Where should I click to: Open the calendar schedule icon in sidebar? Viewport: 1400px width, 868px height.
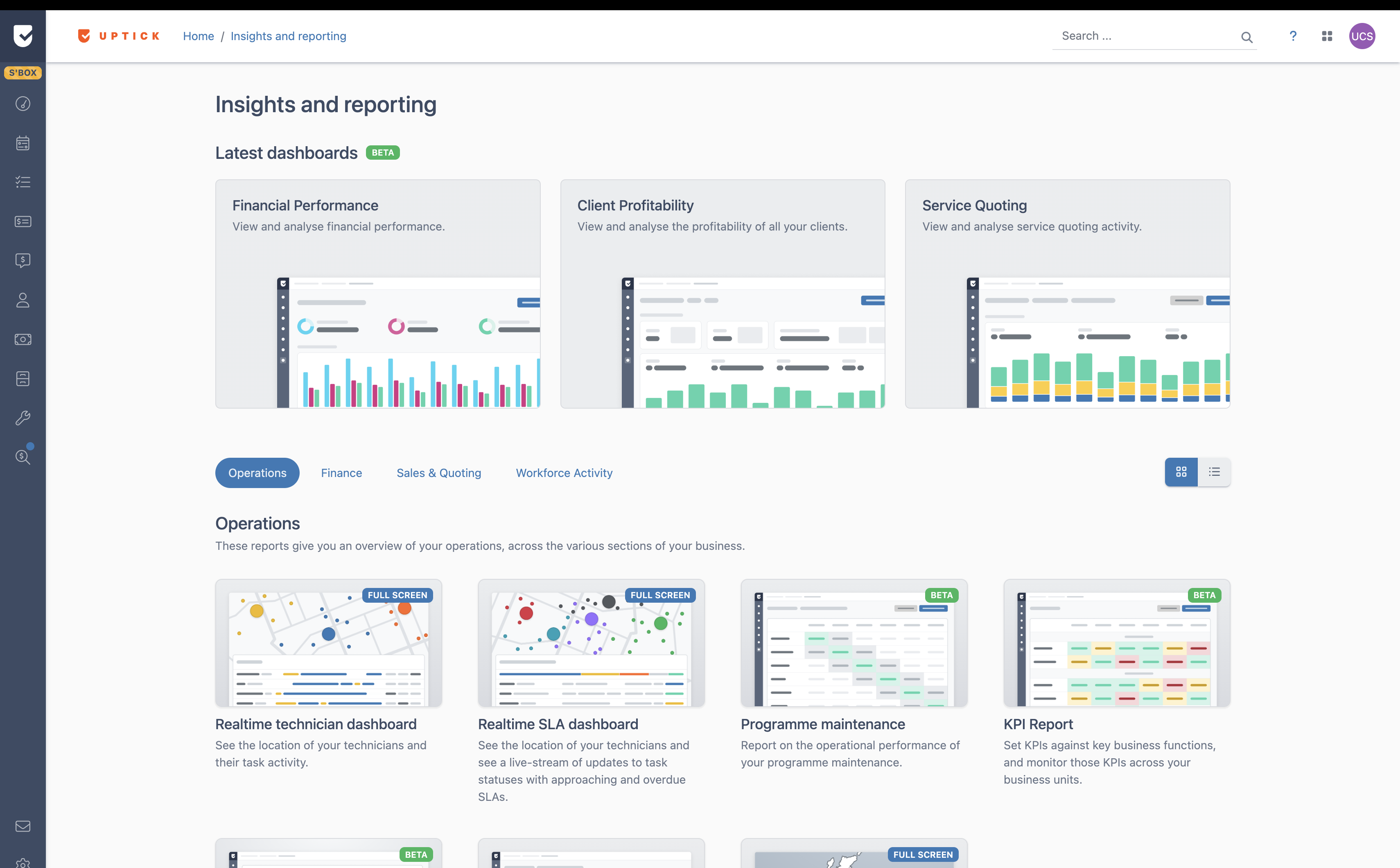point(23,143)
